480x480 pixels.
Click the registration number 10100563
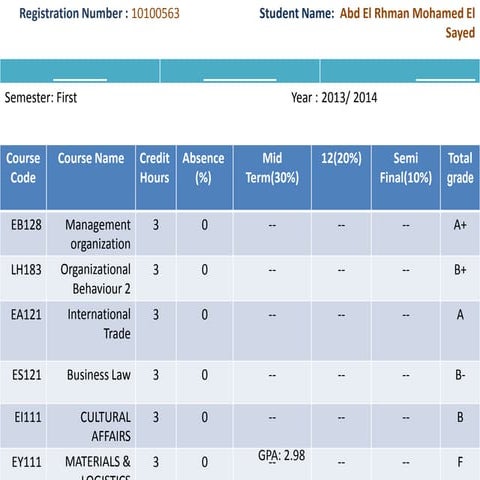[x=155, y=14]
